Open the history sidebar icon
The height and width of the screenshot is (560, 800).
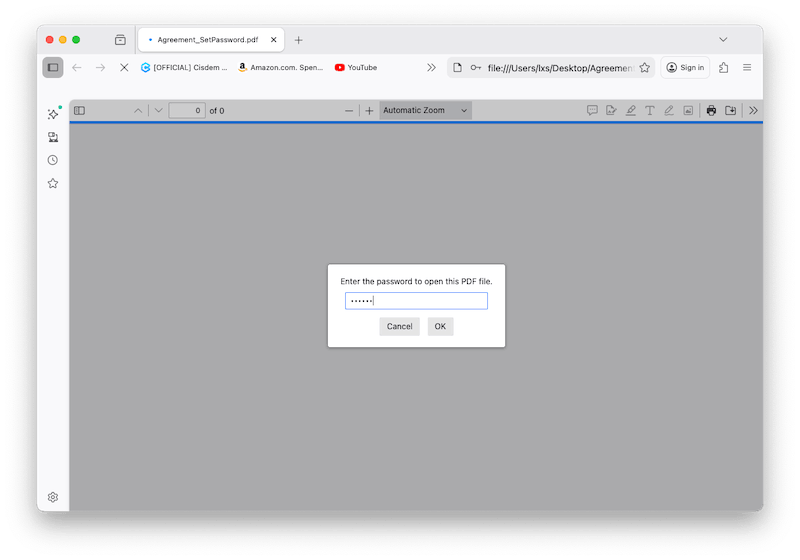tap(53, 160)
